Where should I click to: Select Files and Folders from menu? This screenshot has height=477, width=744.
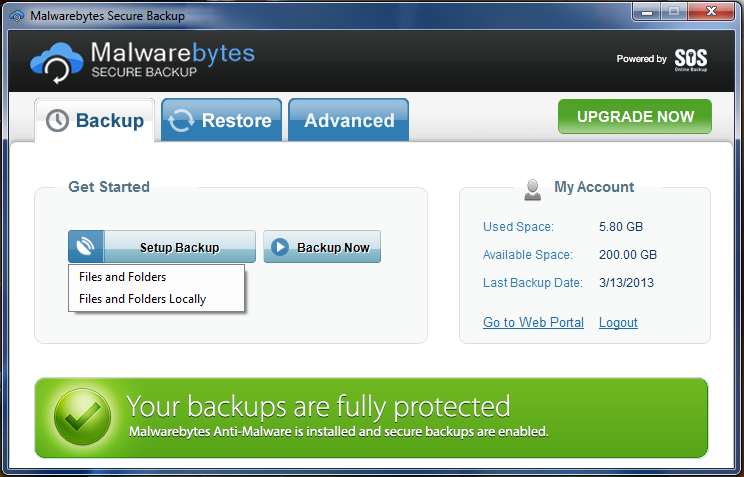(x=123, y=277)
